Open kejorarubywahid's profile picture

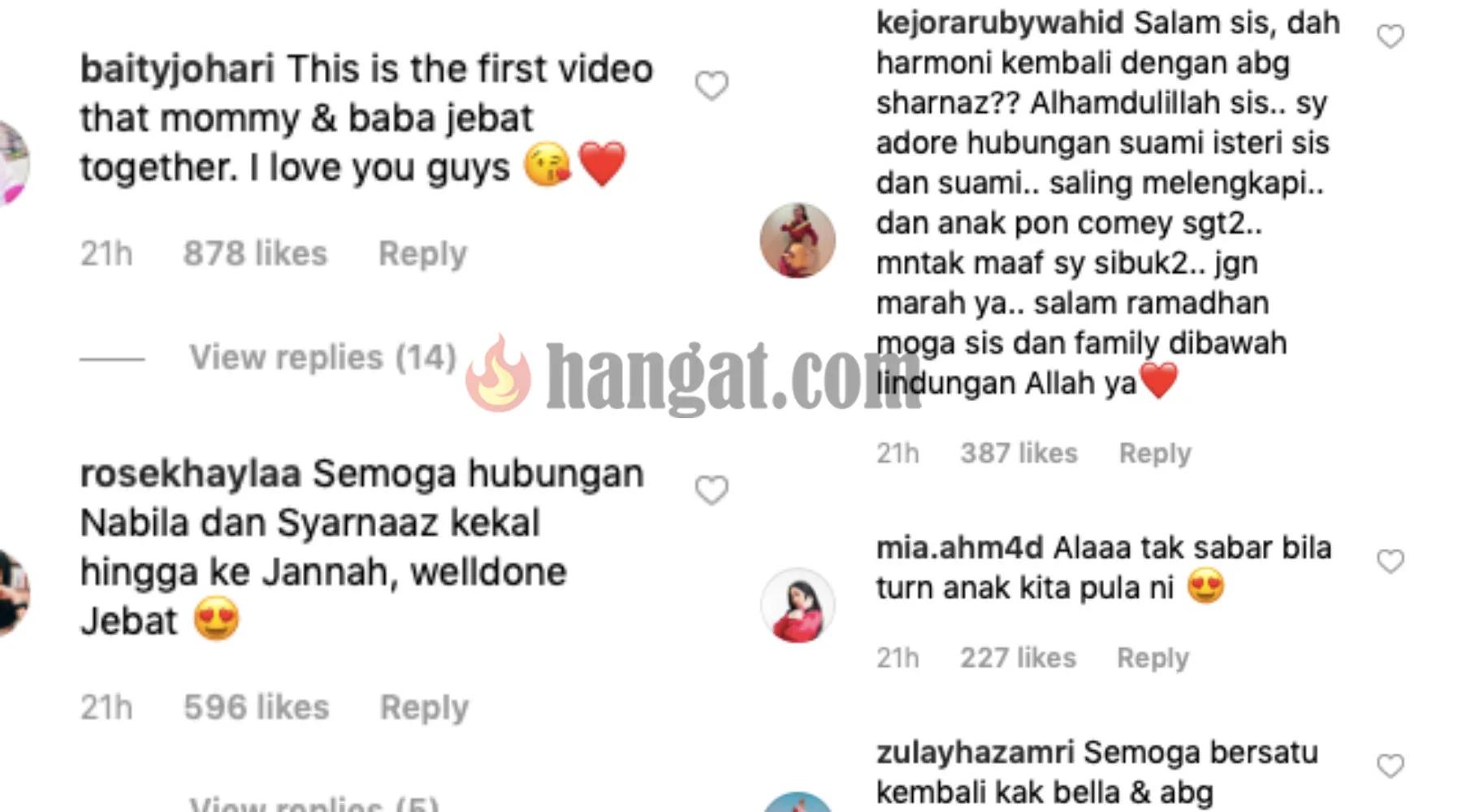click(x=798, y=240)
